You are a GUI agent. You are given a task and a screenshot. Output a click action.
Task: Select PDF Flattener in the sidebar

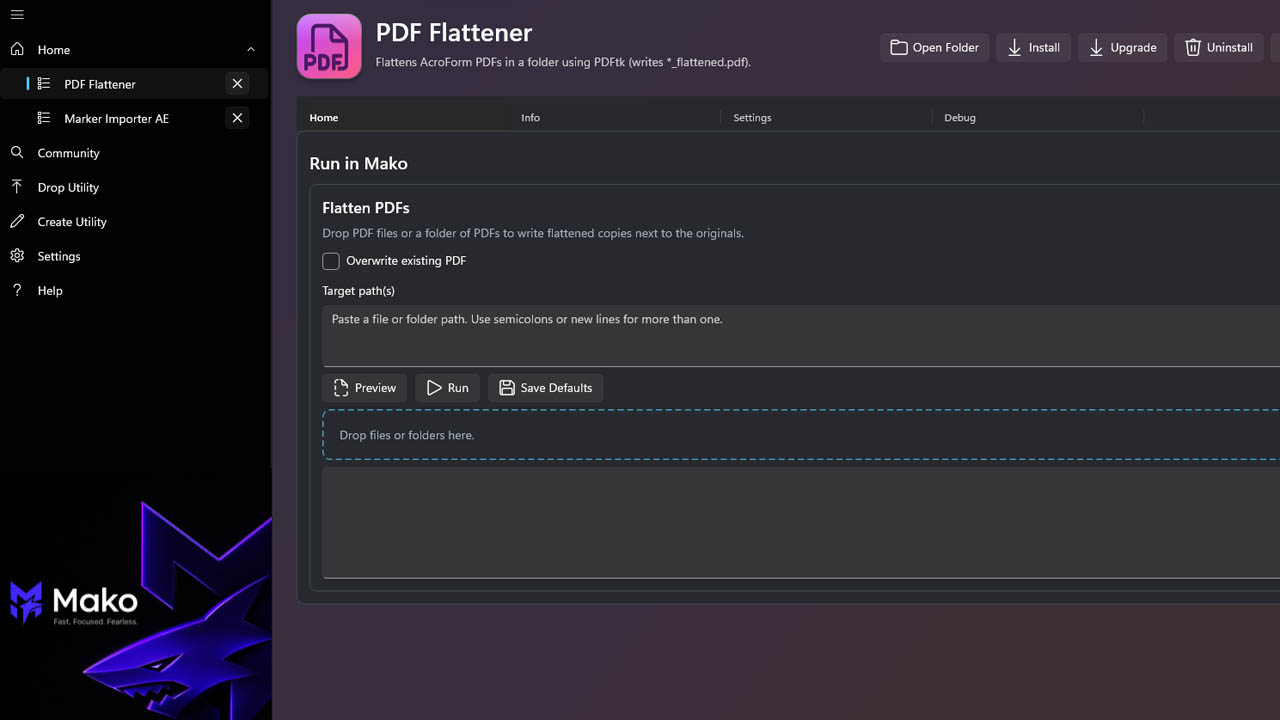pyautogui.click(x=135, y=84)
